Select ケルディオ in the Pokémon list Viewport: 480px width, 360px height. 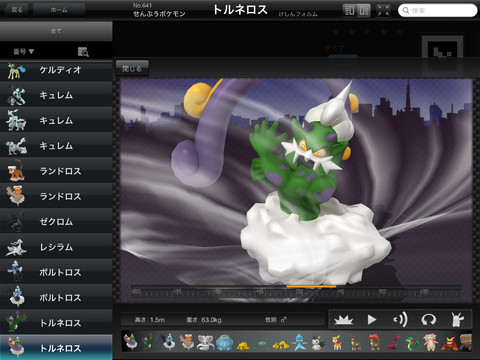pyautogui.click(x=56, y=70)
